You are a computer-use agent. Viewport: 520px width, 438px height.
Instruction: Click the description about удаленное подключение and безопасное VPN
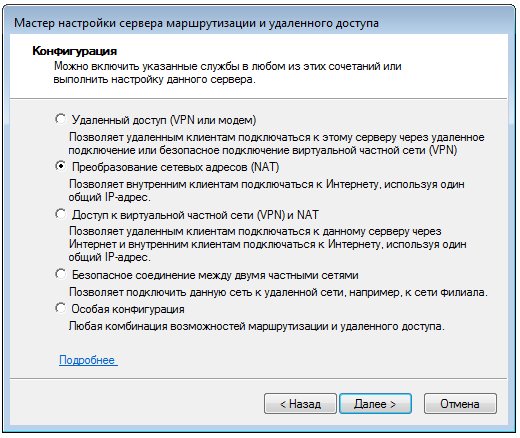tap(276, 144)
